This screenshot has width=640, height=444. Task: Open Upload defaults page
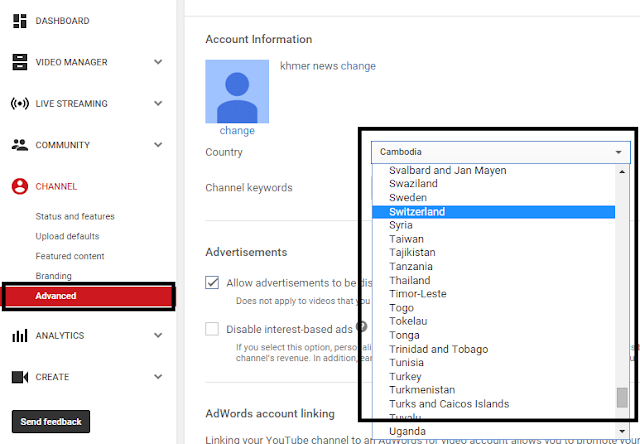(67, 236)
